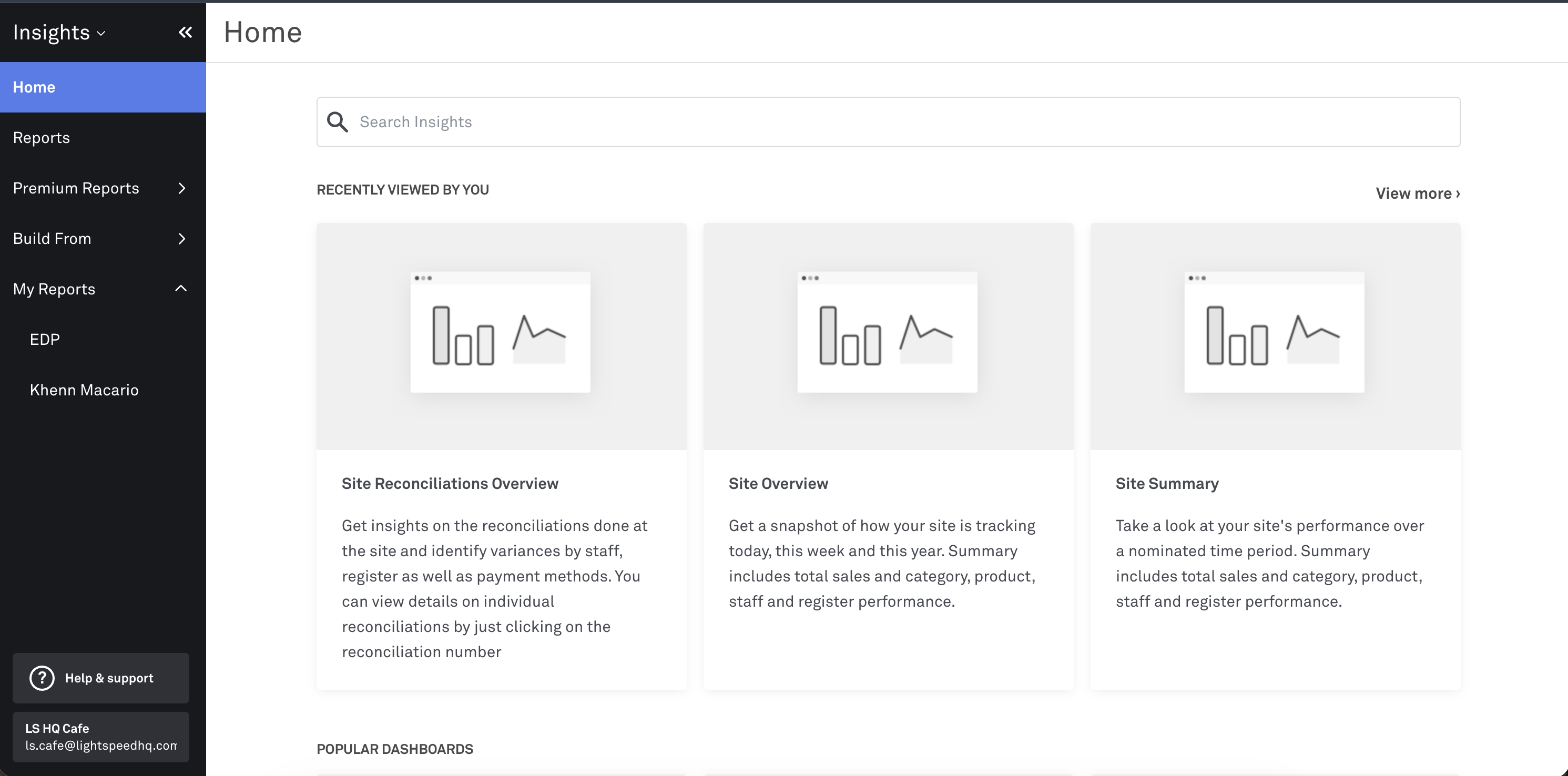
Task: Click the search magnifier icon
Action: click(337, 122)
